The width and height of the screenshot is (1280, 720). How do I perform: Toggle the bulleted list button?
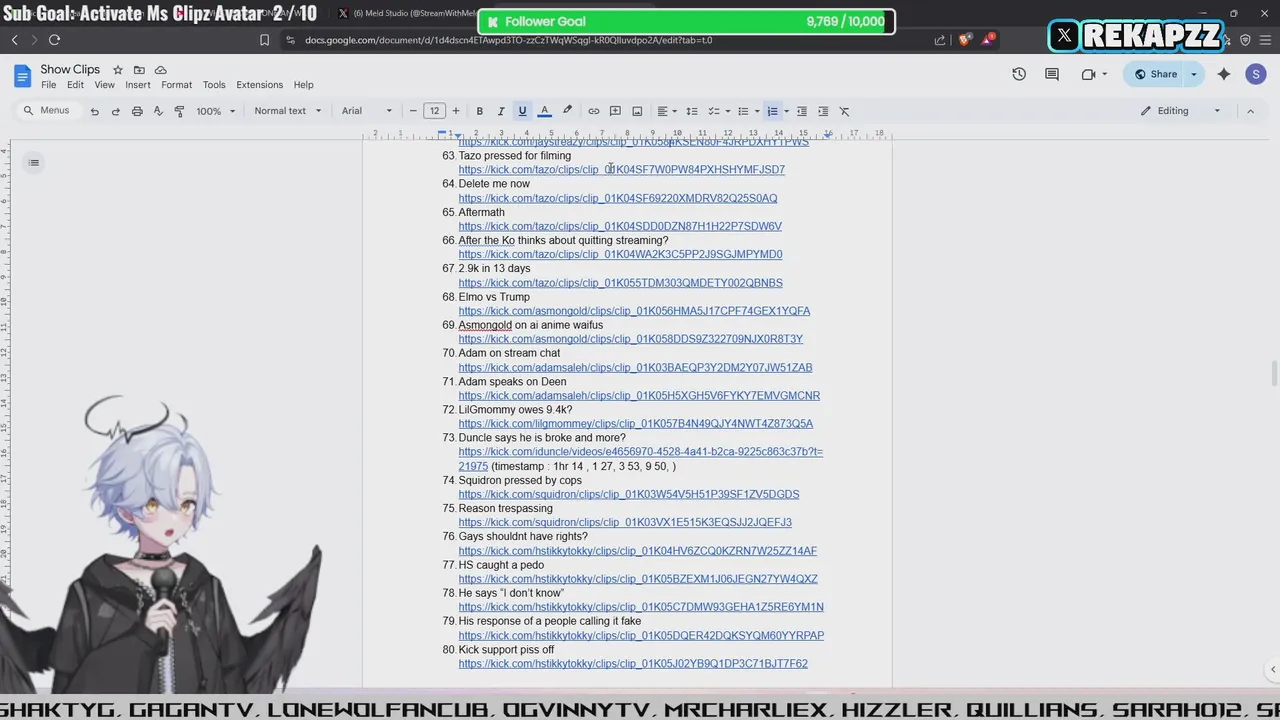point(743,111)
